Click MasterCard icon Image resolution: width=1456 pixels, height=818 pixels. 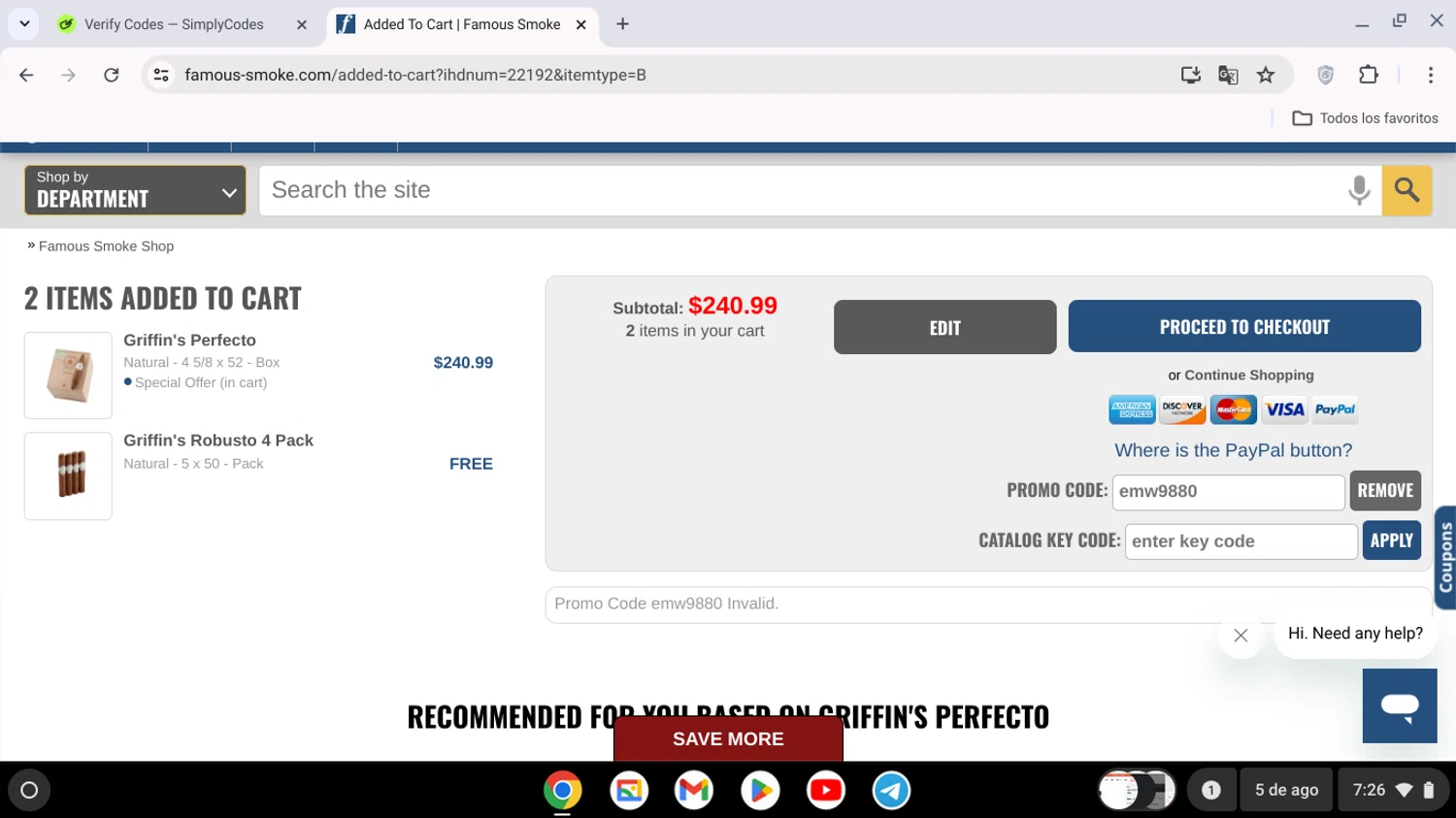[x=1233, y=409]
